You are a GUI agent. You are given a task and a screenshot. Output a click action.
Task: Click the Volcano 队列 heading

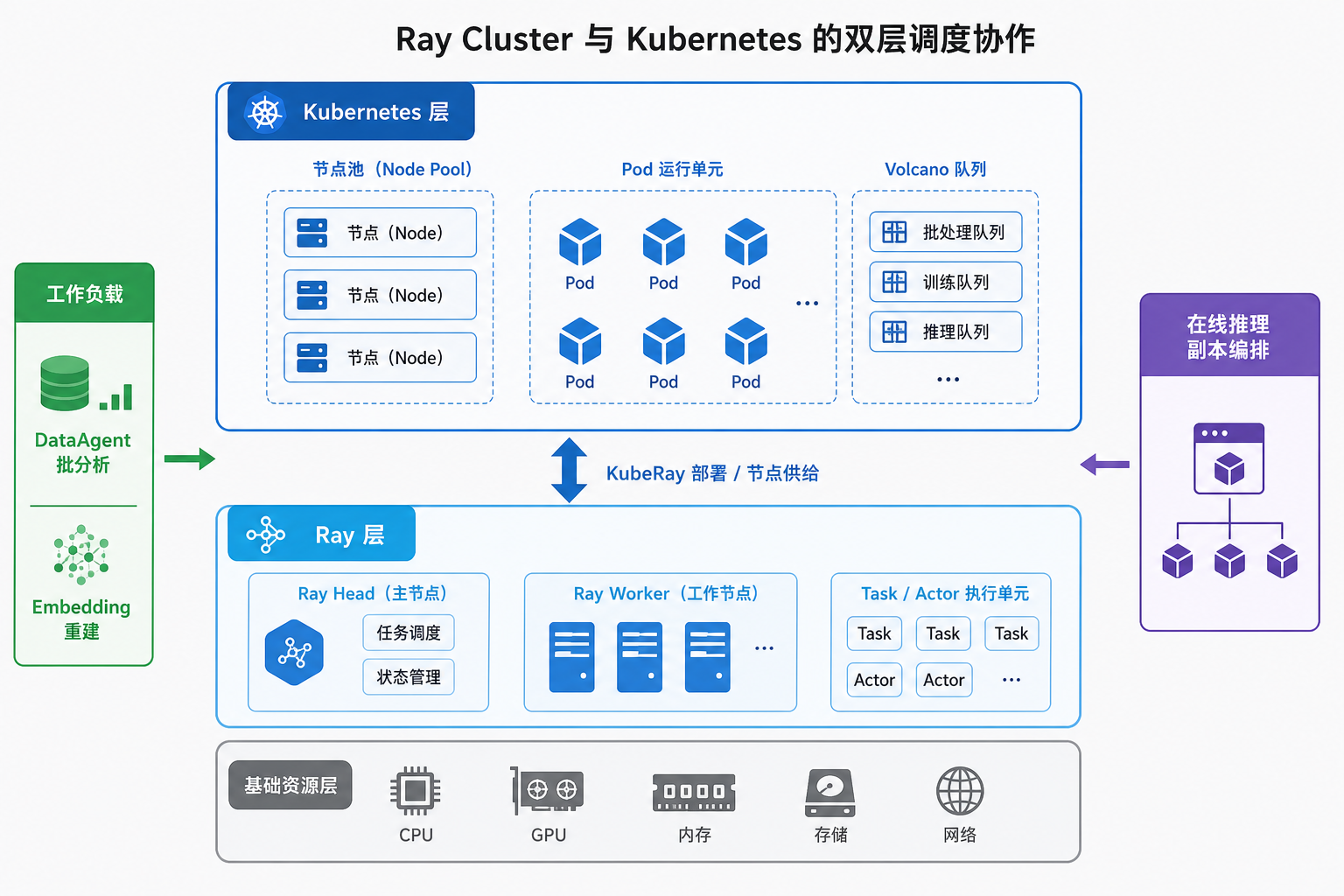point(935,169)
